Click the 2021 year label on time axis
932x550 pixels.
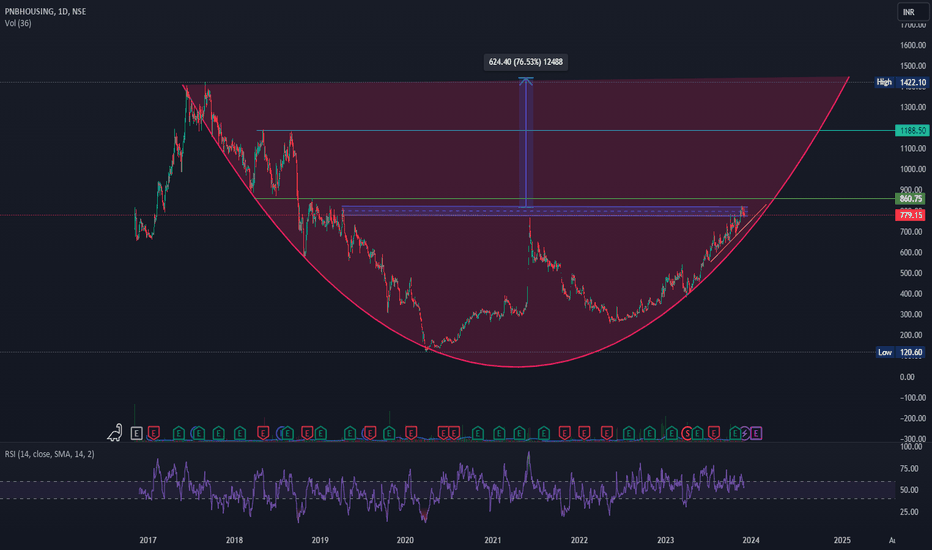(x=492, y=540)
